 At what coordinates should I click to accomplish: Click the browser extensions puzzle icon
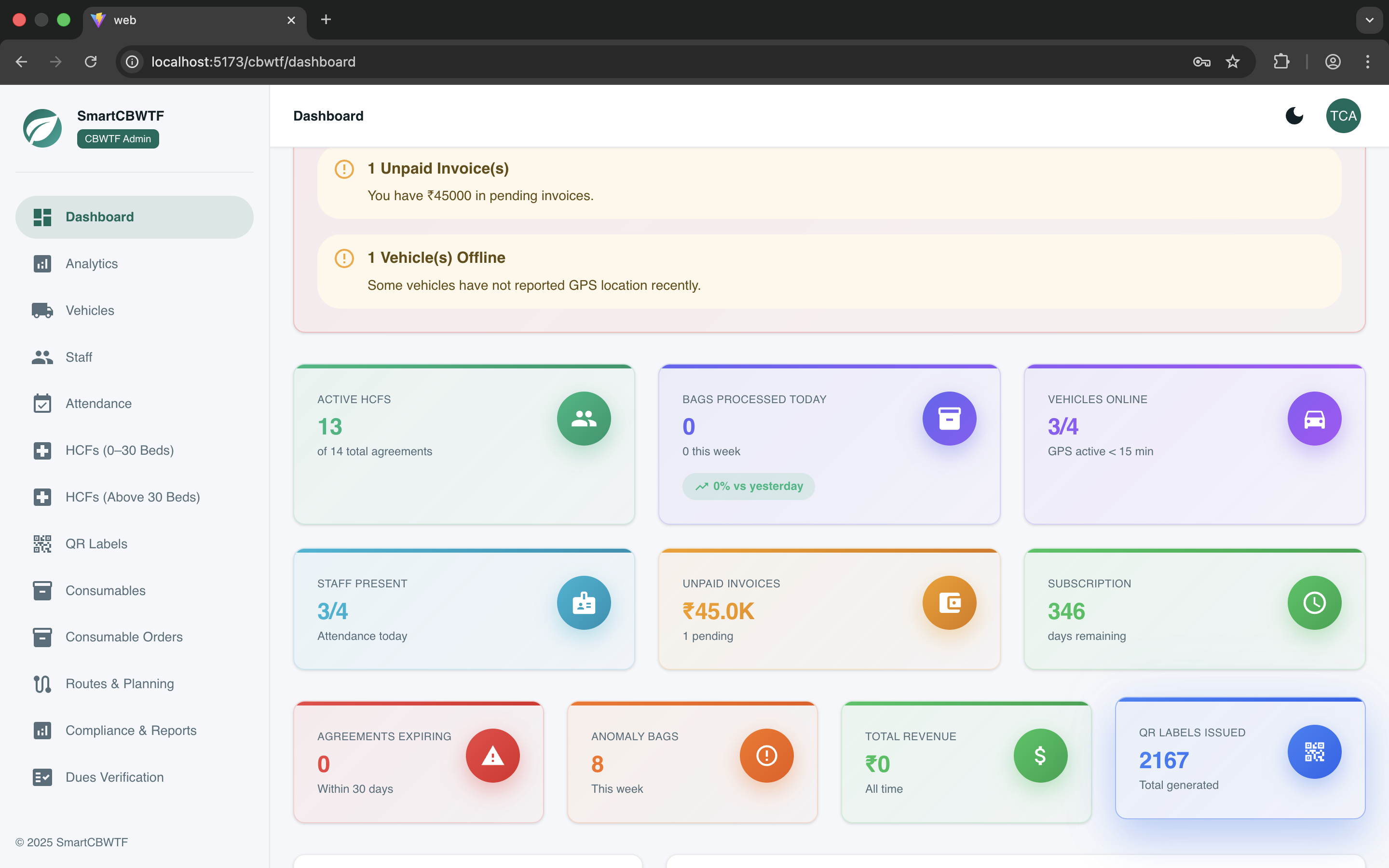(x=1281, y=61)
